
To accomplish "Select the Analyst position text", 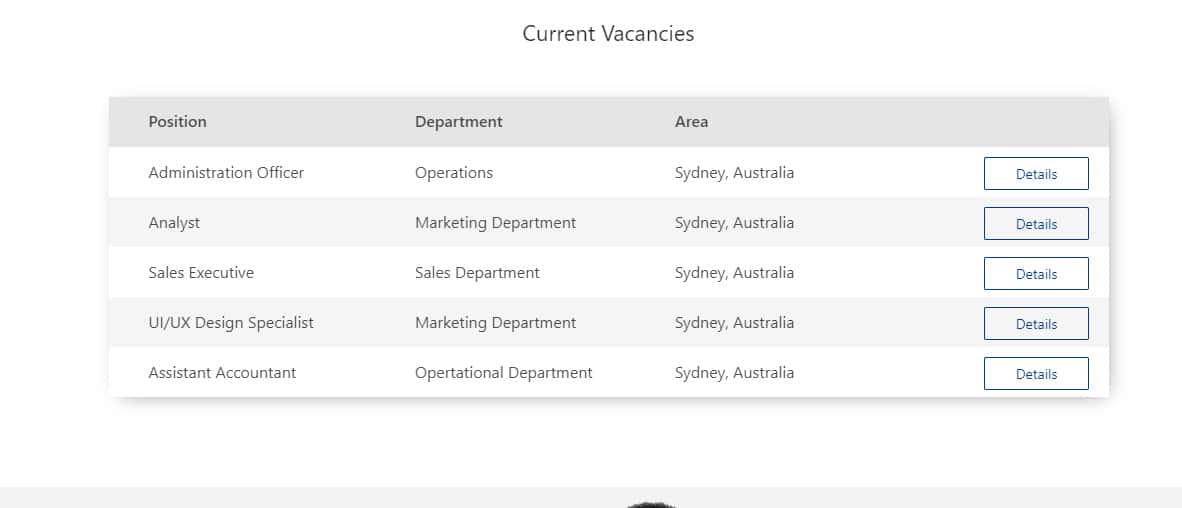I will (x=174, y=222).
